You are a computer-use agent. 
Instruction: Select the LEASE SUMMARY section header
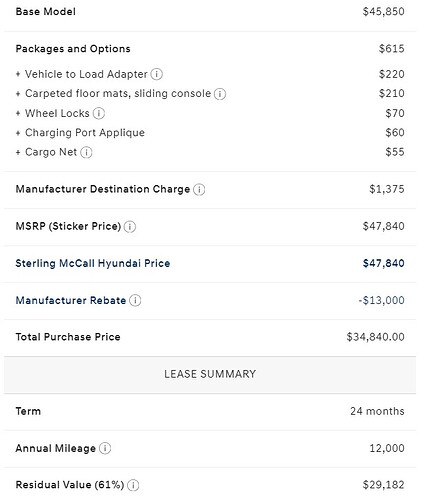210,374
